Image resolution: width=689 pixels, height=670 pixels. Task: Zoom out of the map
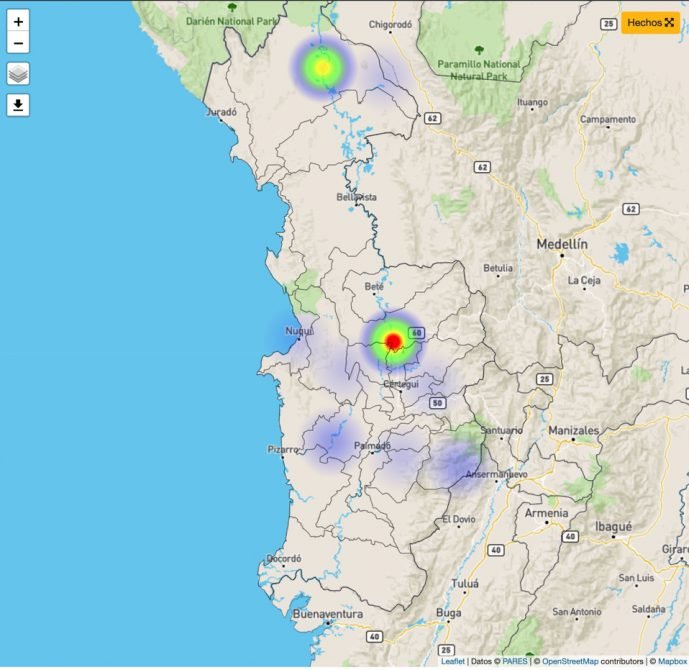coord(18,43)
